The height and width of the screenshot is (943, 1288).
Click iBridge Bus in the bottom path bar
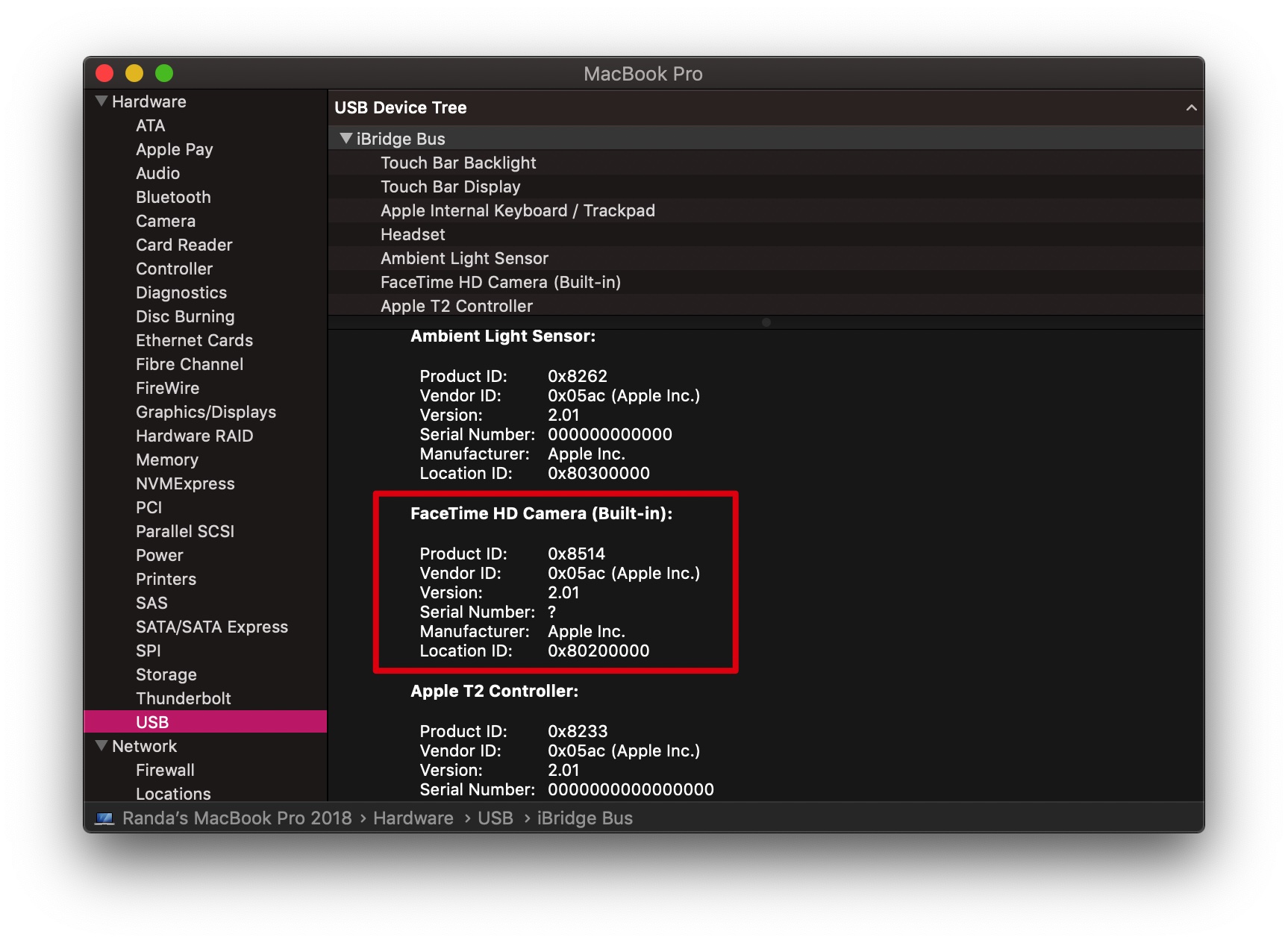coord(585,818)
